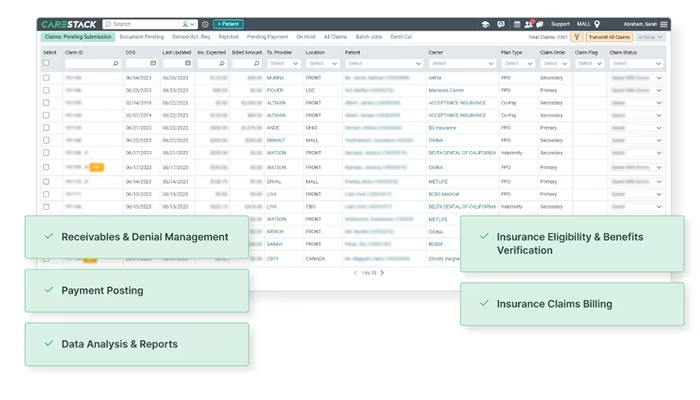Switch to On Hold tab

click(306, 37)
